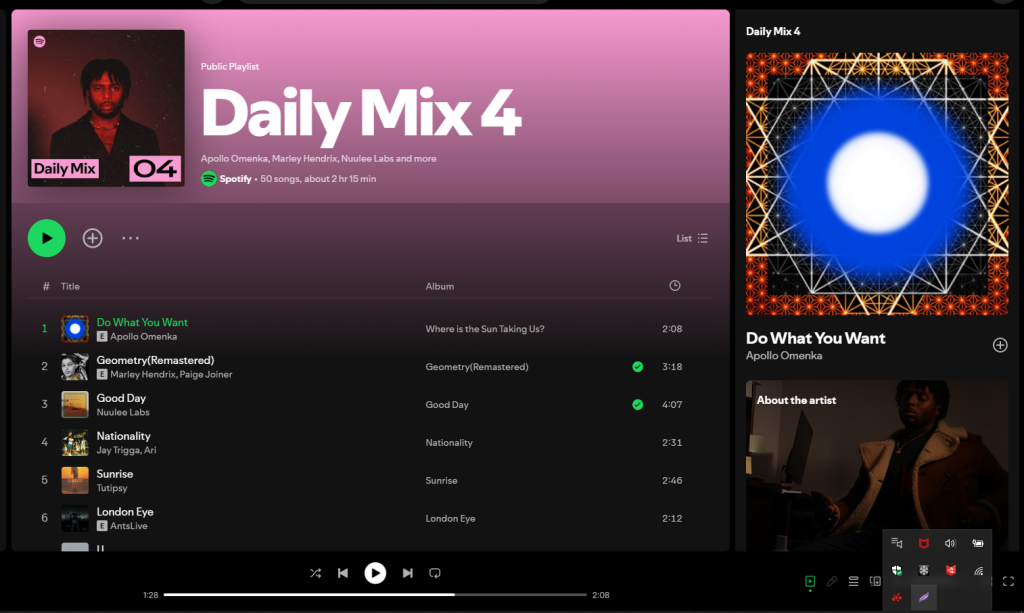Open the album Where is the Sun Taking Us?
The height and width of the screenshot is (613, 1024).
[485, 329]
